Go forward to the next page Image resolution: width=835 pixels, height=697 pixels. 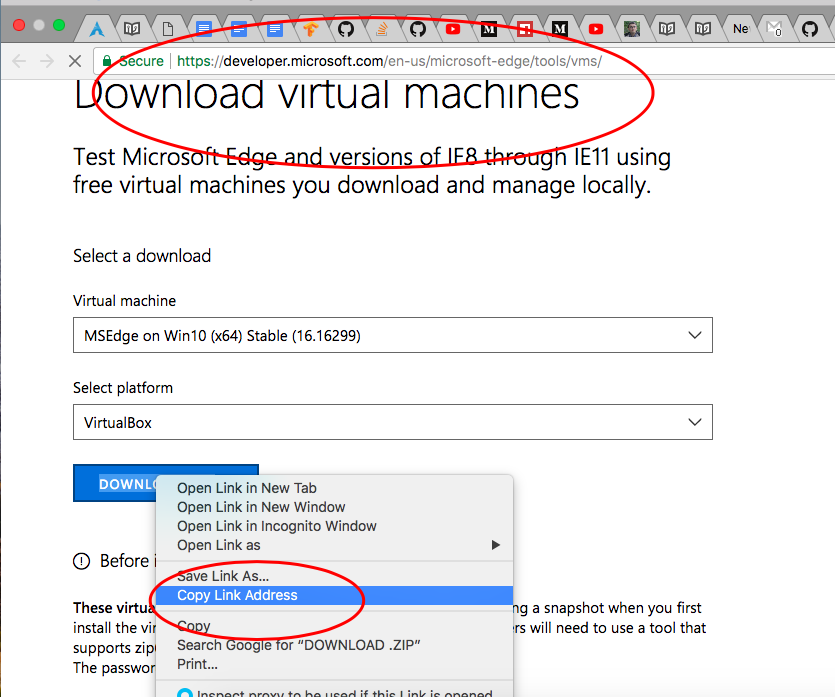[47, 61]
